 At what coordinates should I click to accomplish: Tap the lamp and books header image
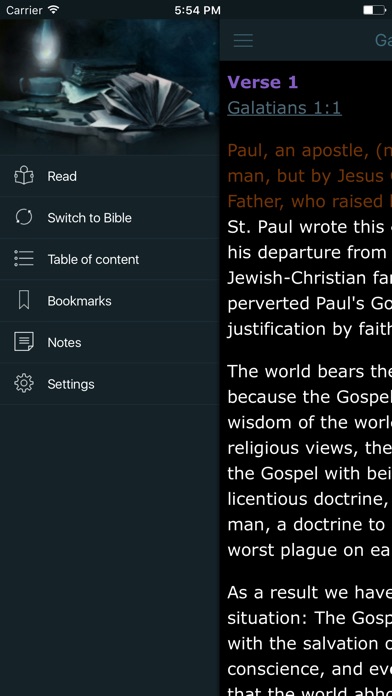110,87
